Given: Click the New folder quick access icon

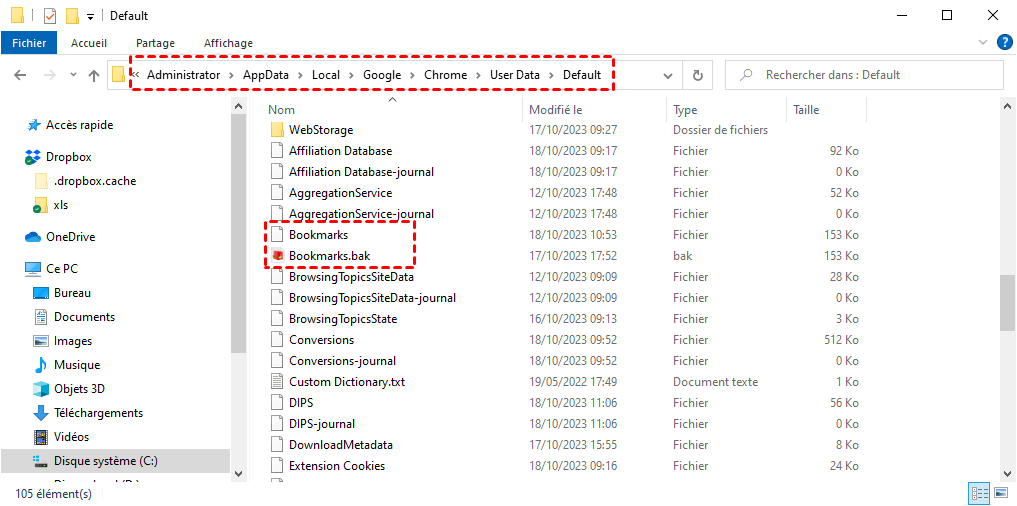Looking at the screenshot, I should pos(73,16).
